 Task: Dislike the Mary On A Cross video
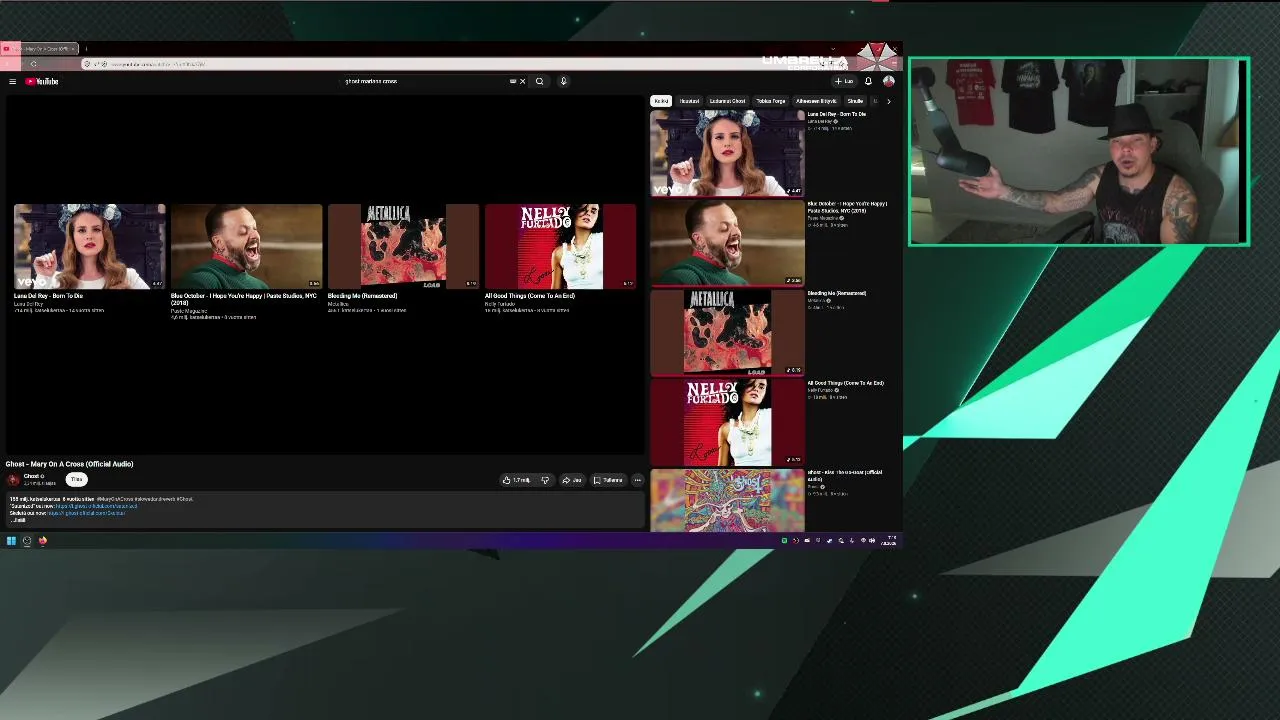[x=545, y=480]
